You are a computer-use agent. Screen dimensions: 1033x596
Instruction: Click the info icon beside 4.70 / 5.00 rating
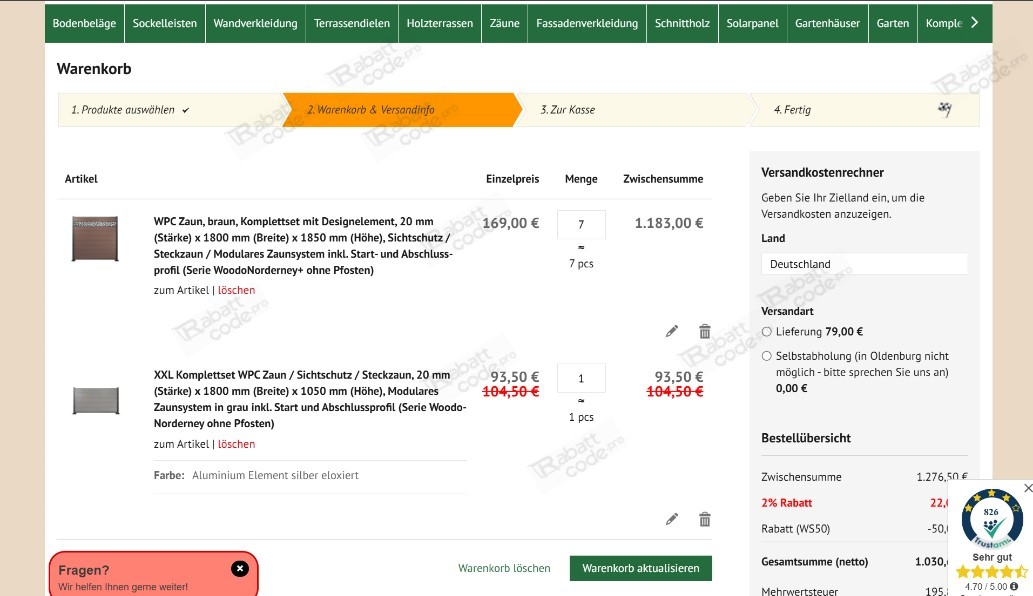click(1014, 586)
